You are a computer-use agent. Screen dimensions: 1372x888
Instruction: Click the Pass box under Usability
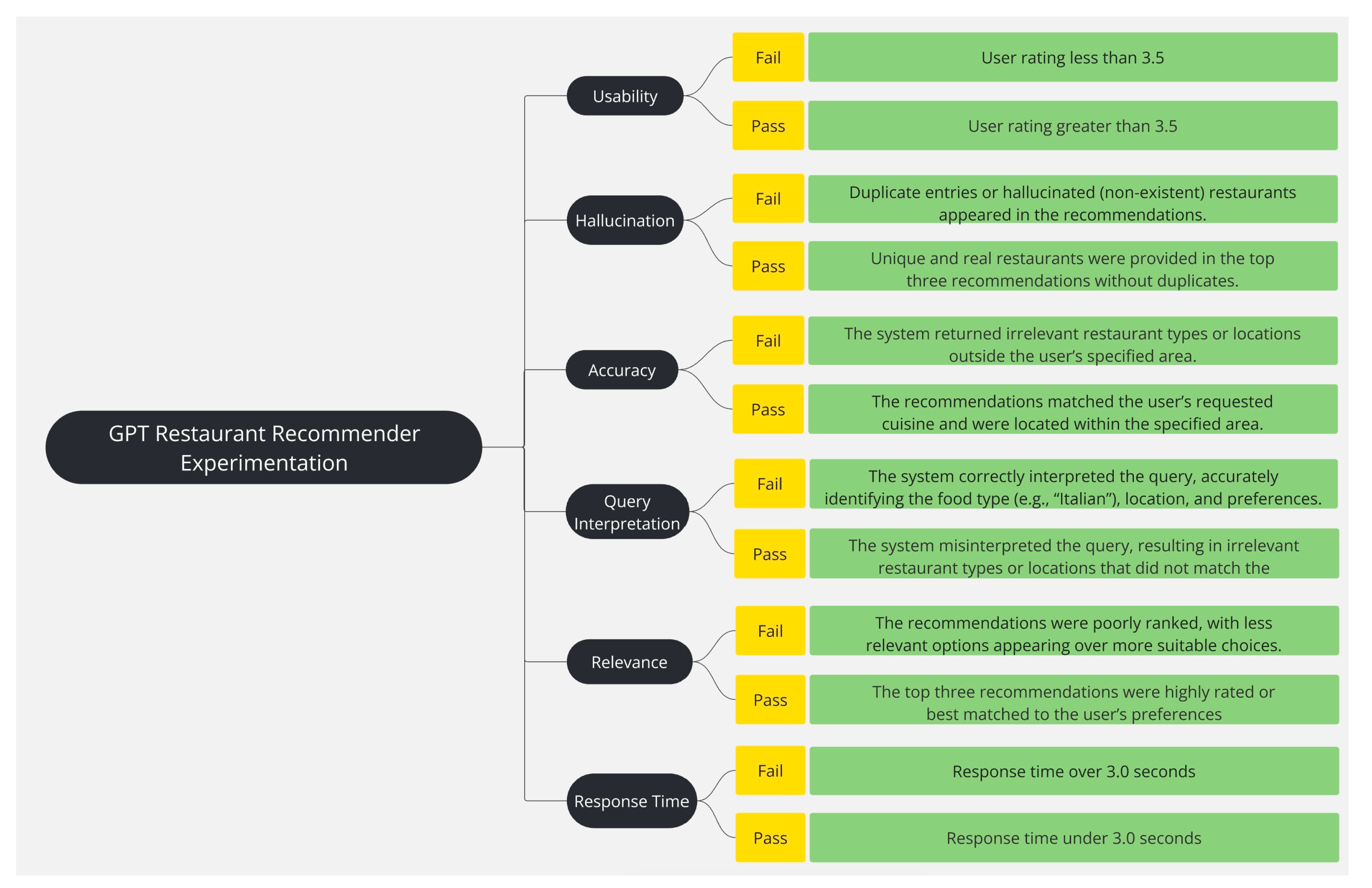click(x=768, y=126)
